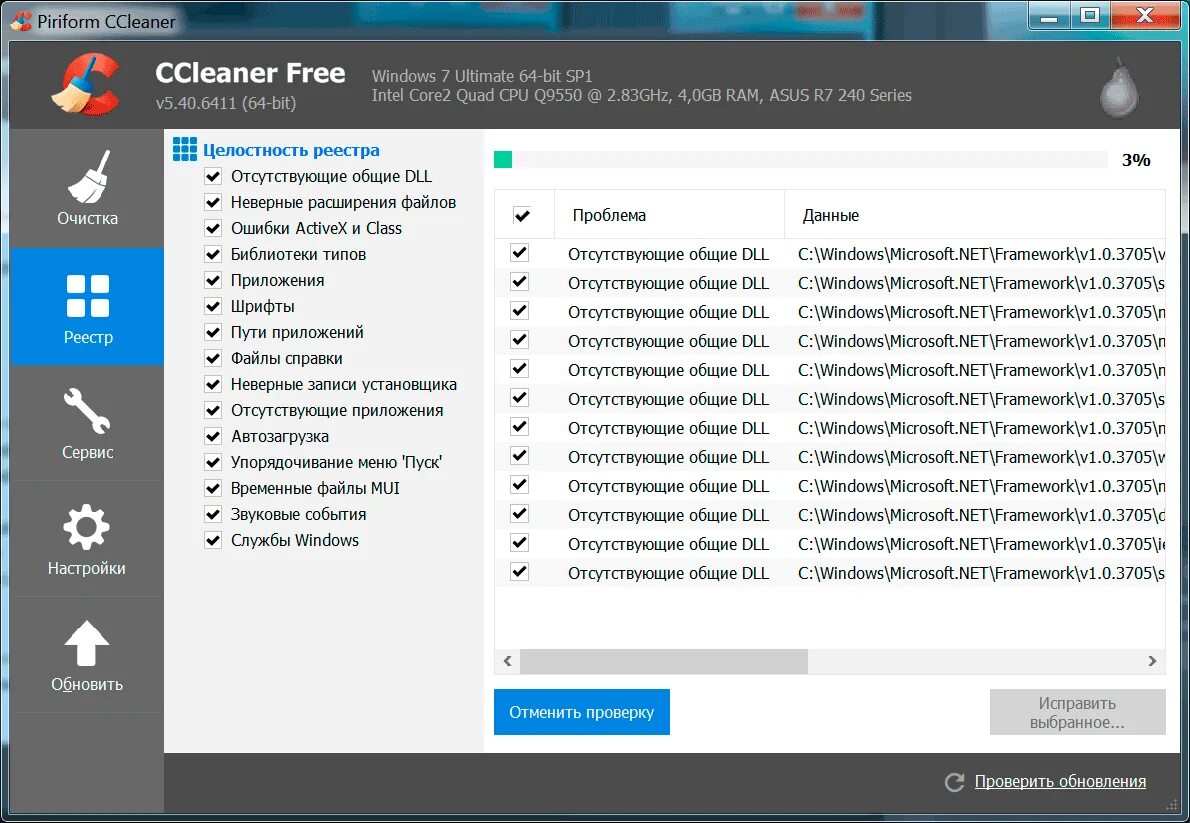Click the Данные column header

coord(975,216)
